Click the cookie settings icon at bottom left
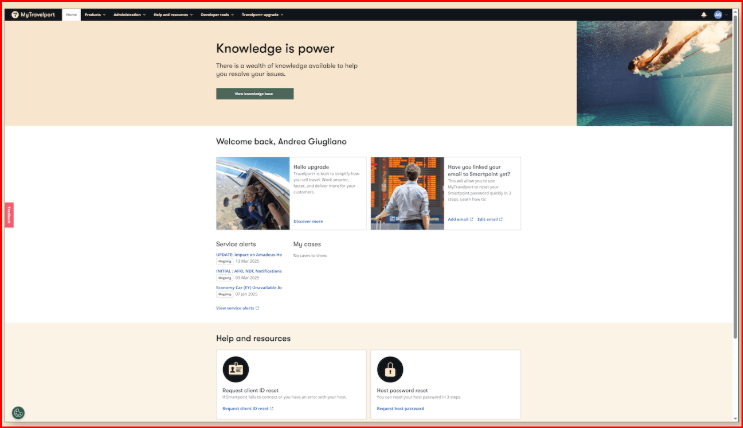Viewport: 743px width, 428px height. tap(18, 412)
